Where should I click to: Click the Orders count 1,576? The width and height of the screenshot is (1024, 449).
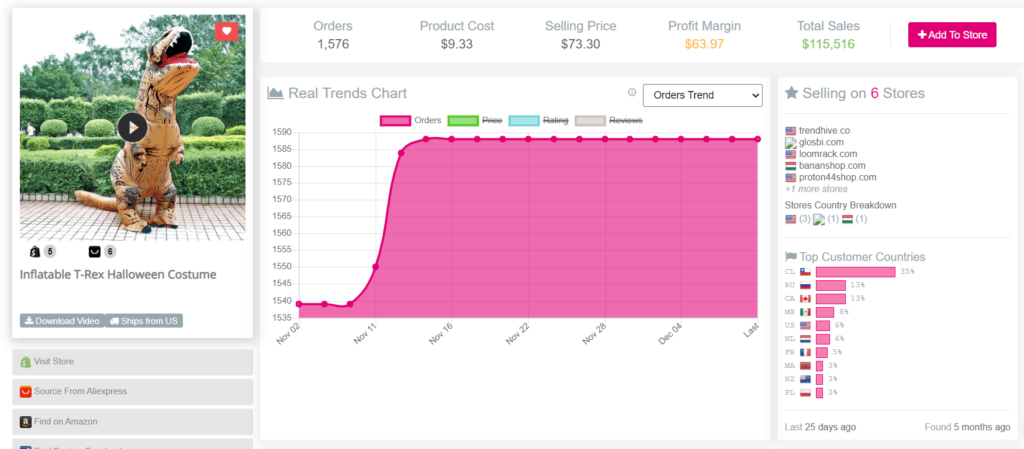[x=333, y=44]
